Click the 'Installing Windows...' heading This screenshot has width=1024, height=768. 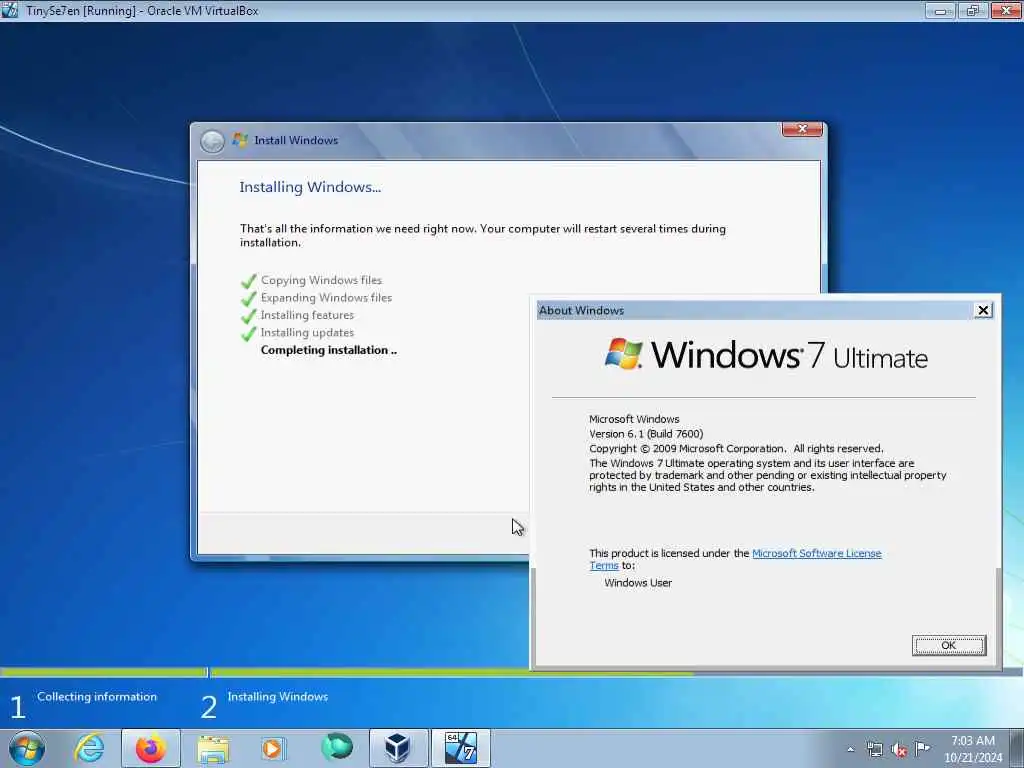coord(310,187)
